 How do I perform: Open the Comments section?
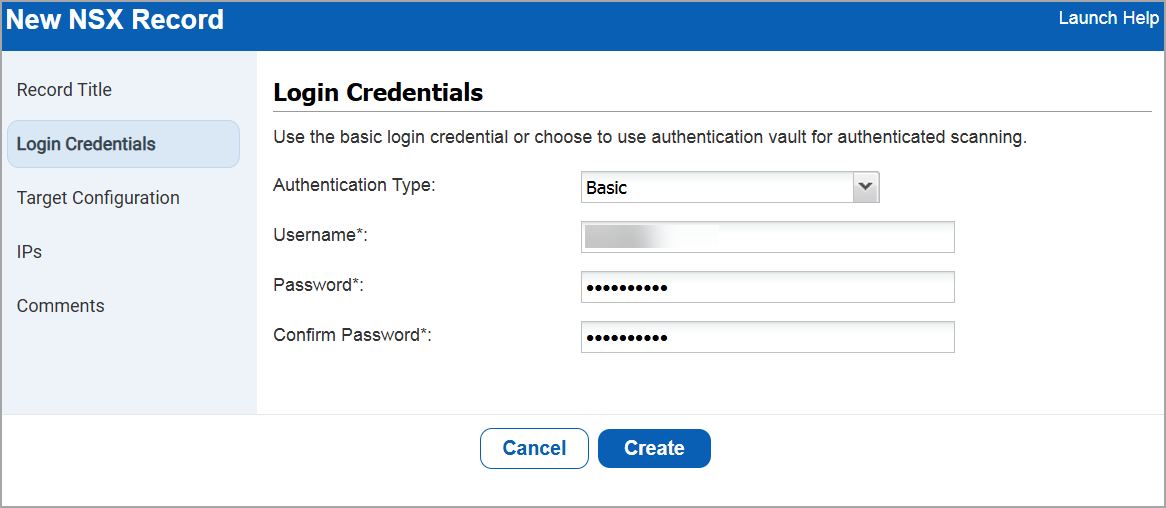pyautogui.click(x=61, y=306)
